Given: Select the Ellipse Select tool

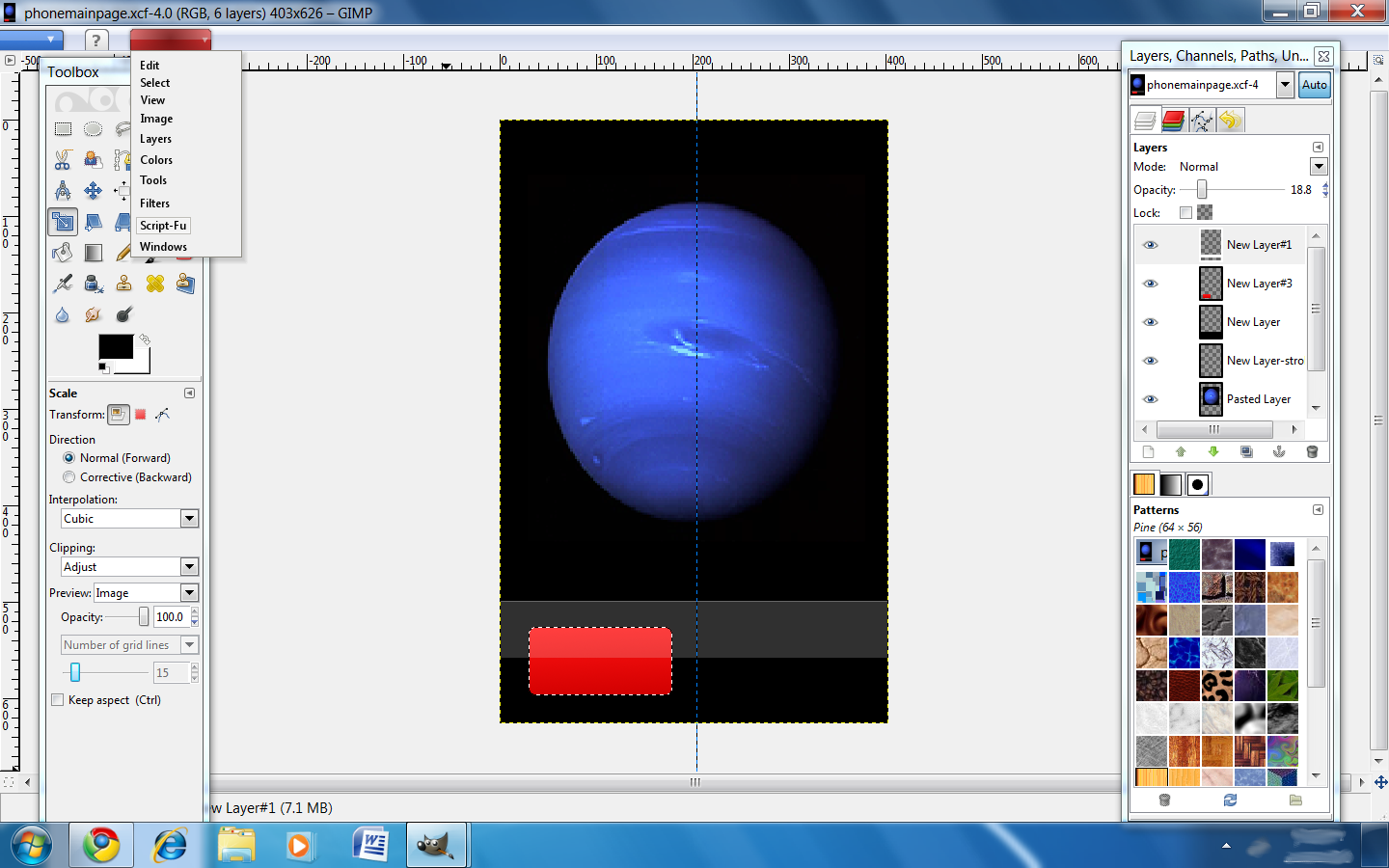Looking at the screenshot, I should point(94,128).
